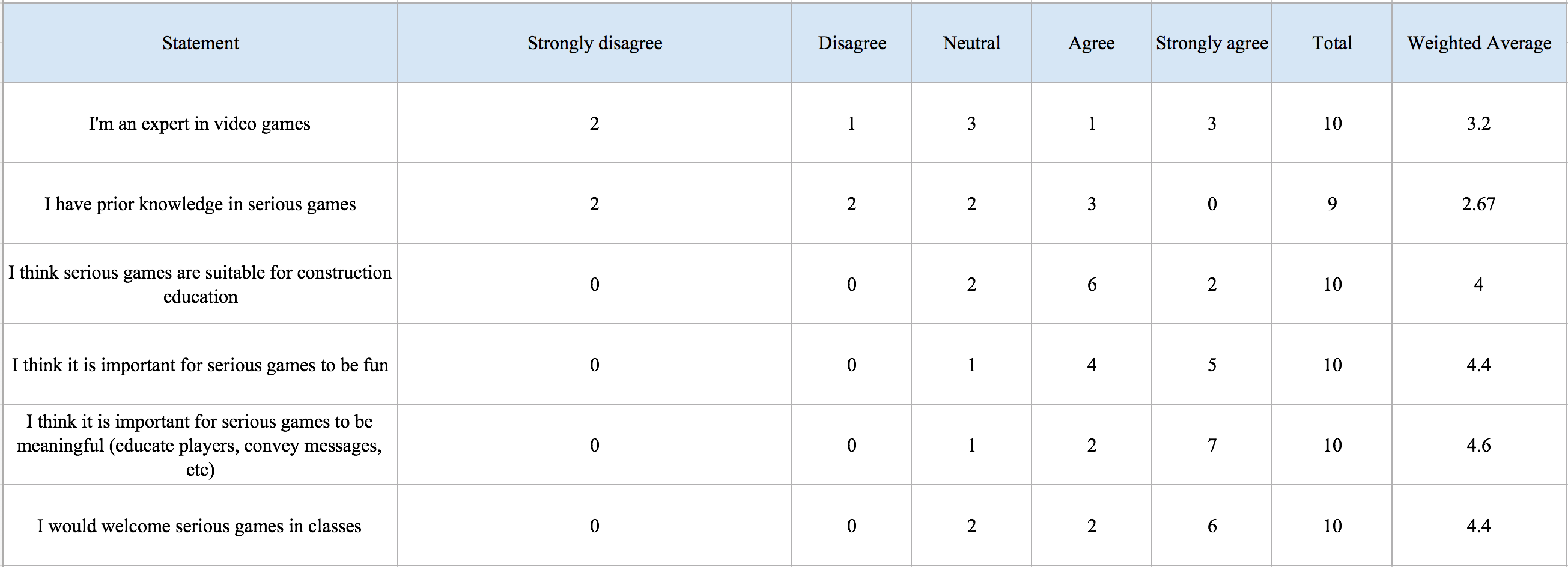Click the 4.6 weighted average cell

[1479, 444]
